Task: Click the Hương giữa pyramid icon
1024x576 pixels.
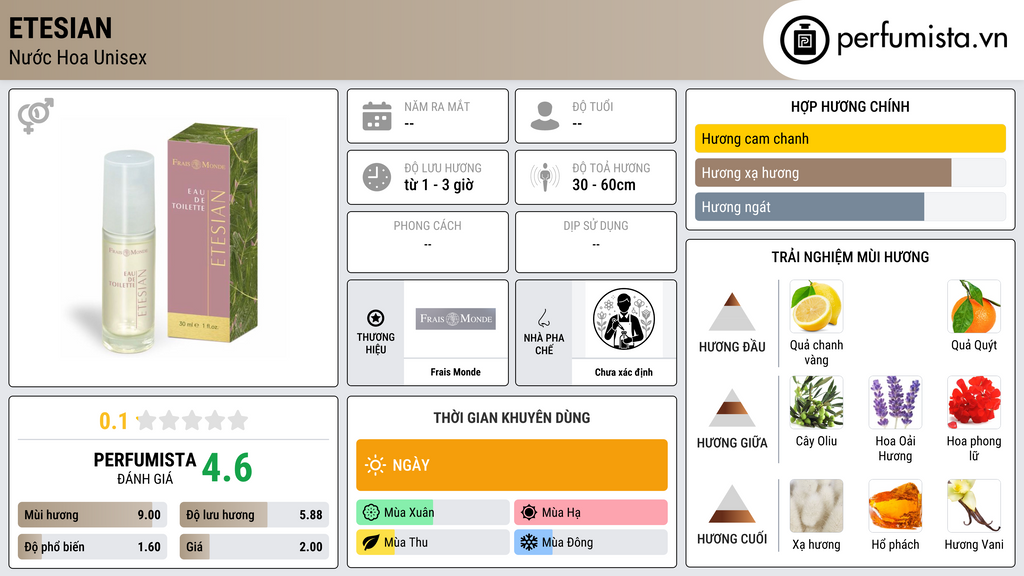Action: 732,408
